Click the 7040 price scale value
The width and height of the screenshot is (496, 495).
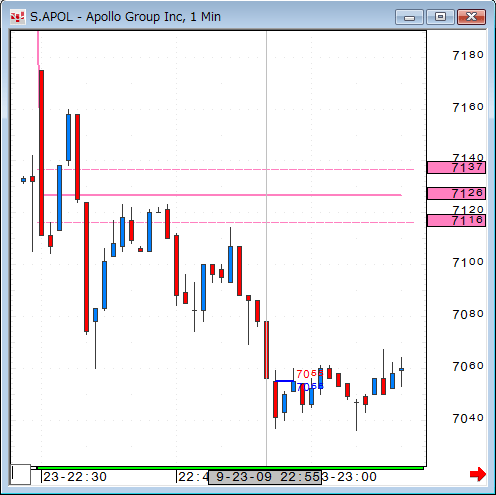tap(468, 418)
